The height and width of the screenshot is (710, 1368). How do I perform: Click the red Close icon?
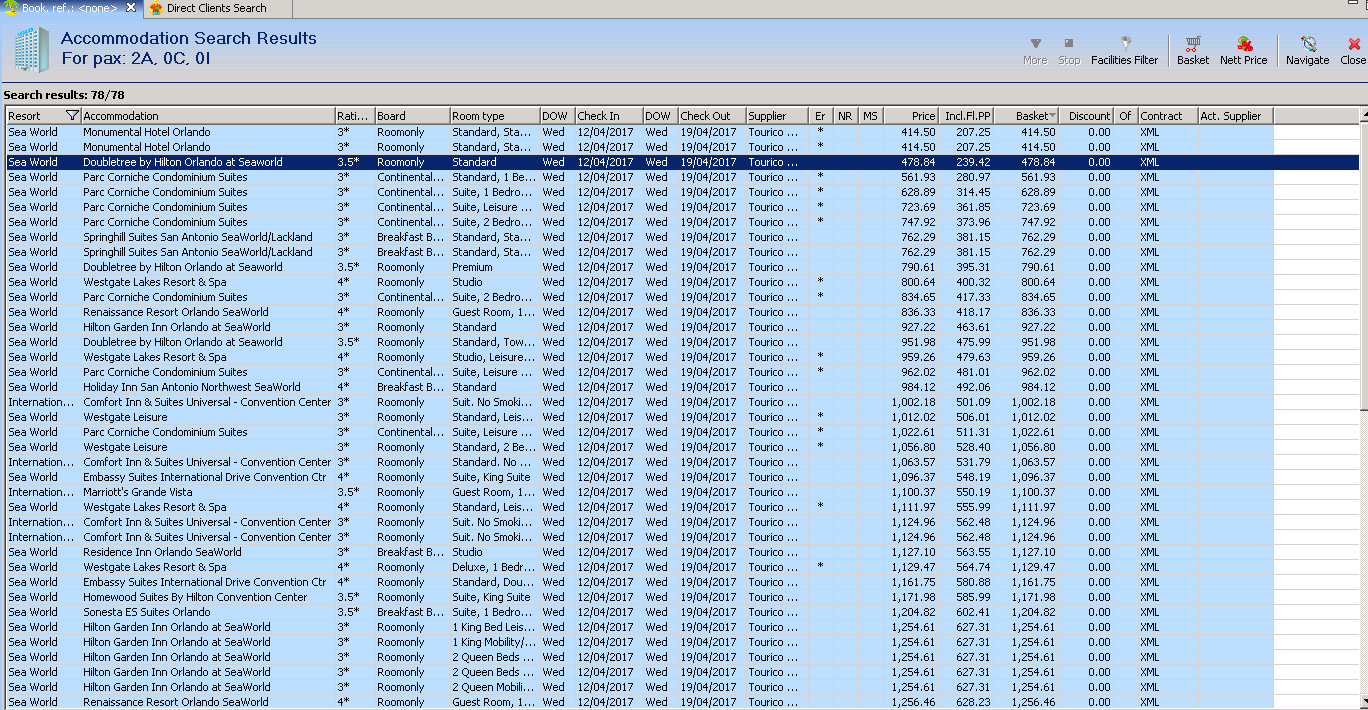point(1353,51)
